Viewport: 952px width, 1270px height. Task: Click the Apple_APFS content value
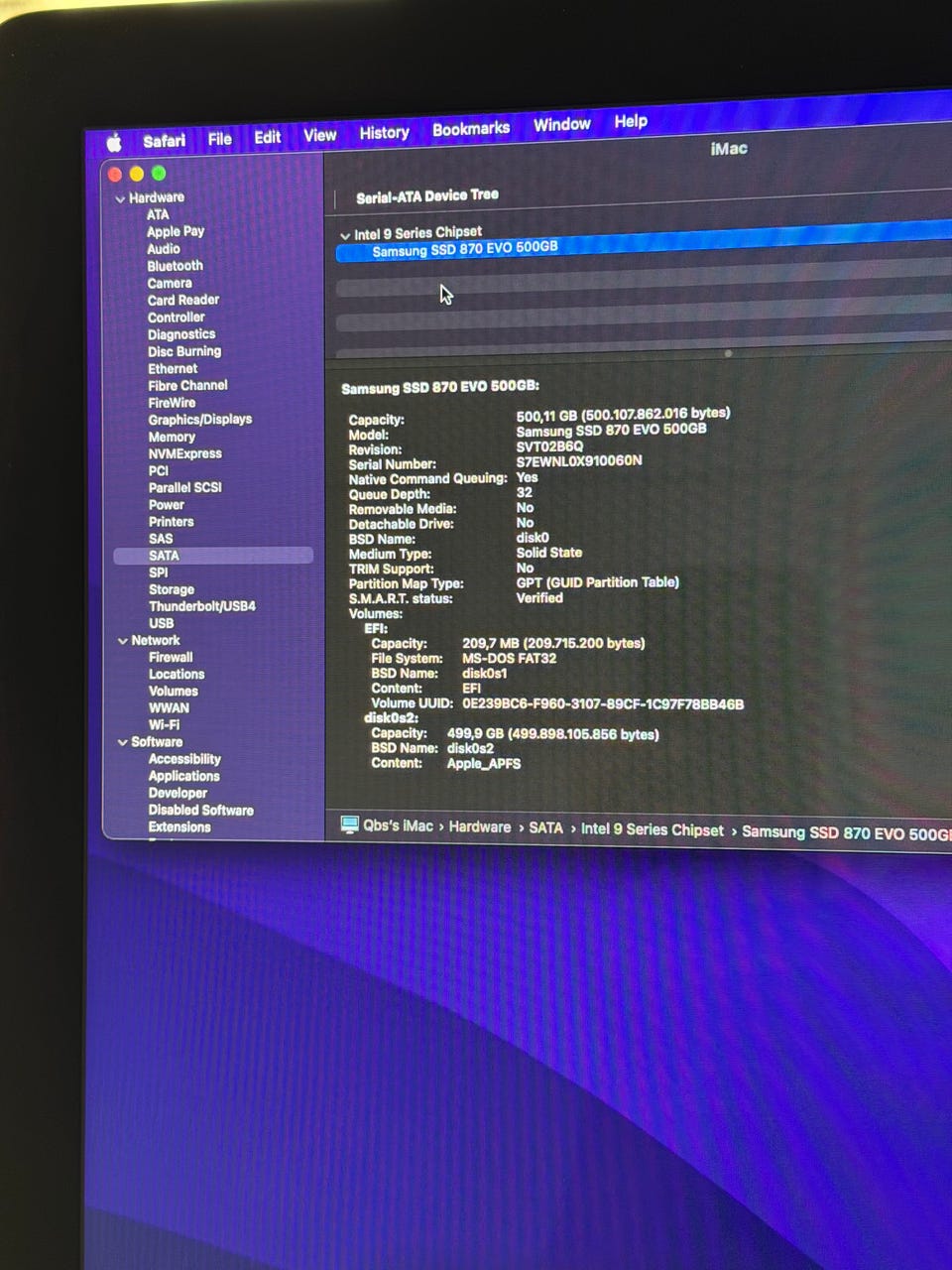tap(484, 764)
